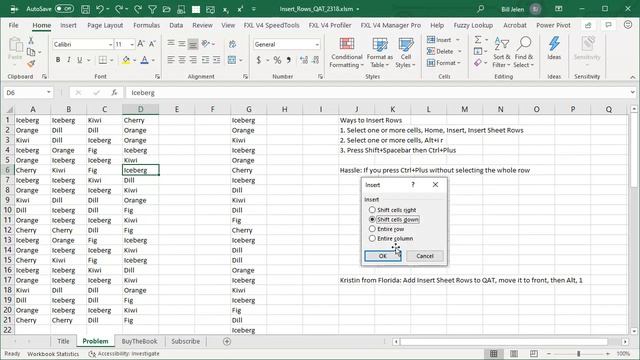Click the Increase Font Size icon
This screenshot has height=360, width=640.
point(141,44)
